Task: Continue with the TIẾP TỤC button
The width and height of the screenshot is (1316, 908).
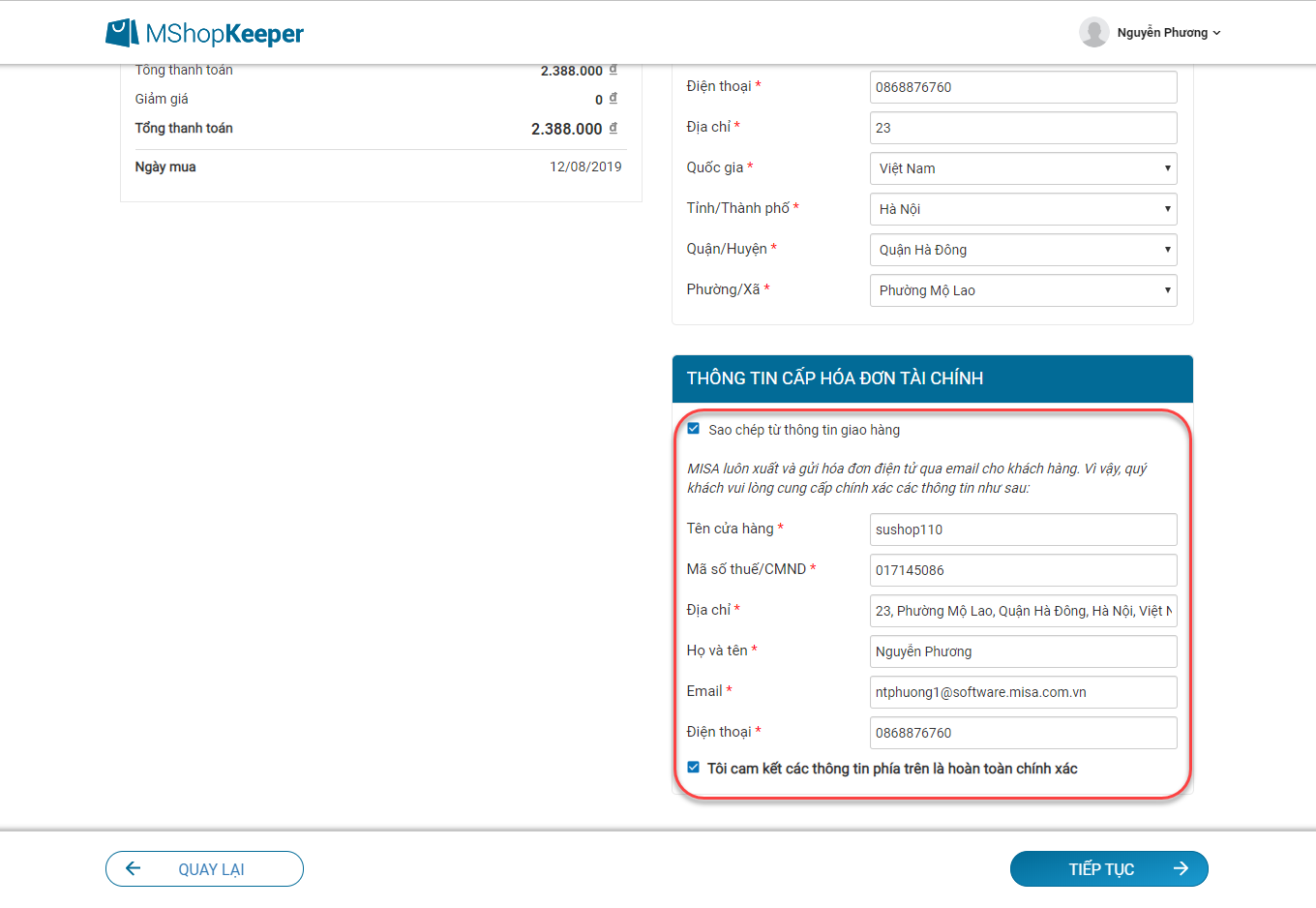Action: [1109, 868]
